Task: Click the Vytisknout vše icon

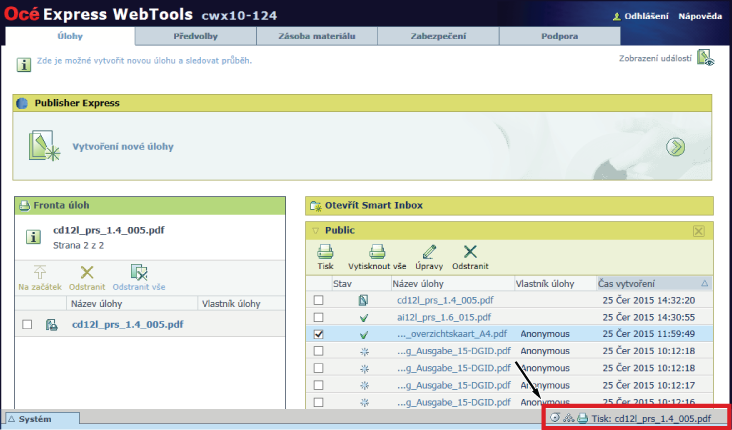Action: tap(377, 252)
